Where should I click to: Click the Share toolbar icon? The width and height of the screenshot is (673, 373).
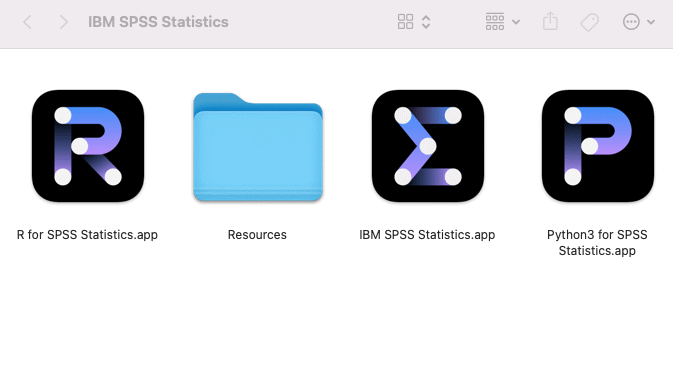(x=550, y=21)
